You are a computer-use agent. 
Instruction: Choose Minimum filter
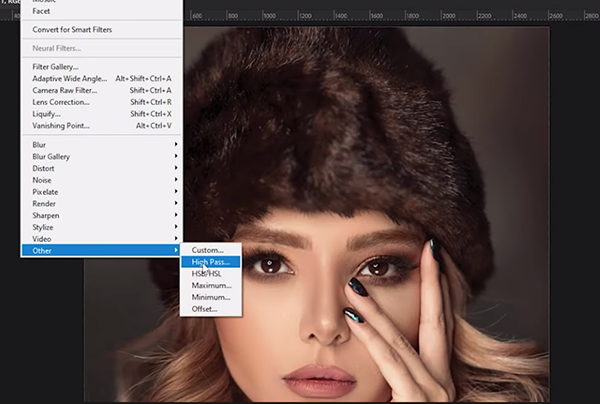click(x=211, y=297)
